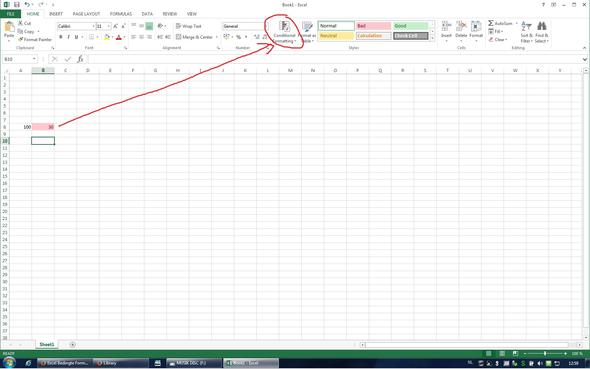Collapse the ribbon
This screenshot has width=590, height=369.
point(584,48)
